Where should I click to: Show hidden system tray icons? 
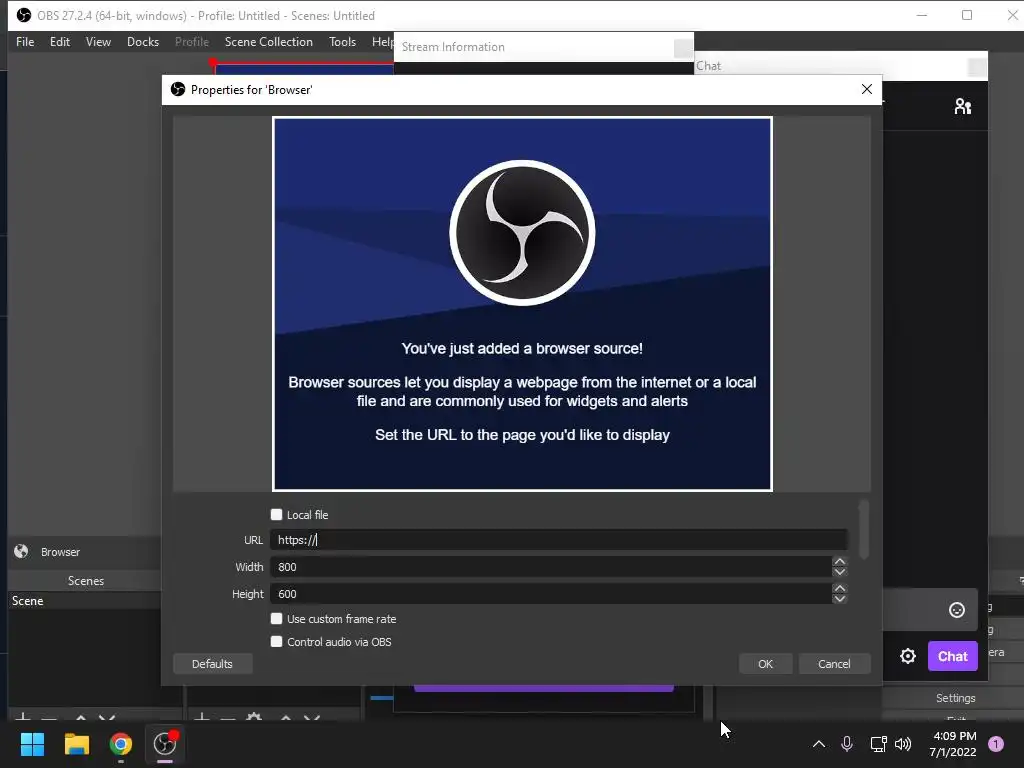click(x=818, y=744)
